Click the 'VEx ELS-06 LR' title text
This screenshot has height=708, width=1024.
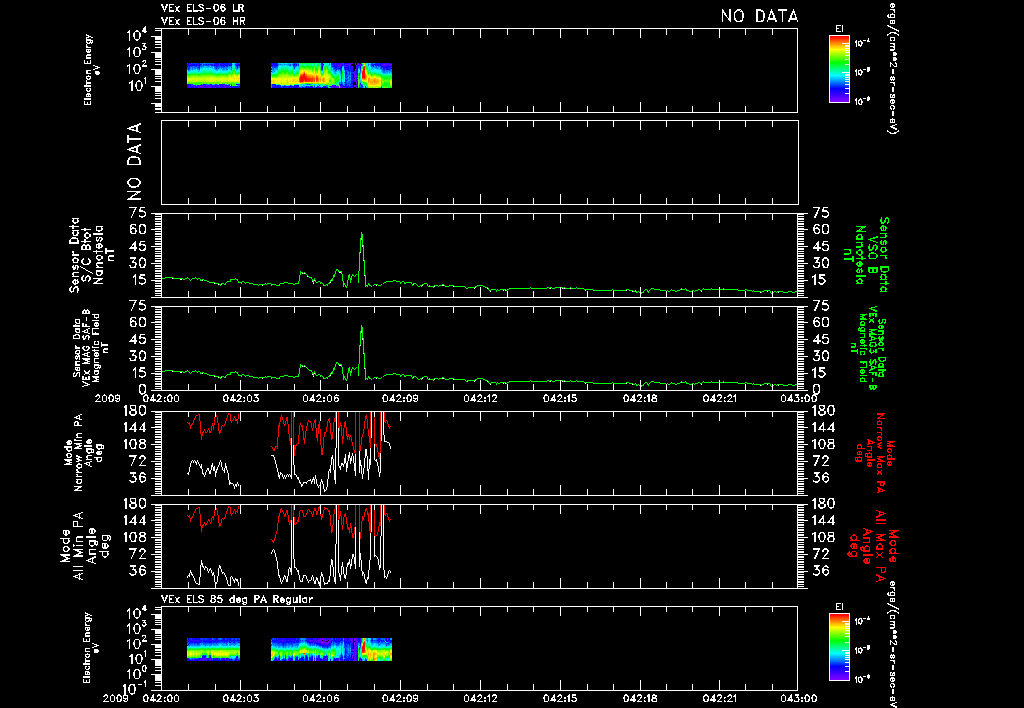tap(203, 8)
